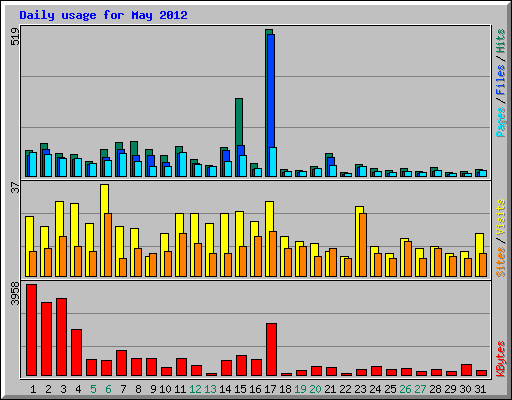Click the Files legend label

[500, 79]
